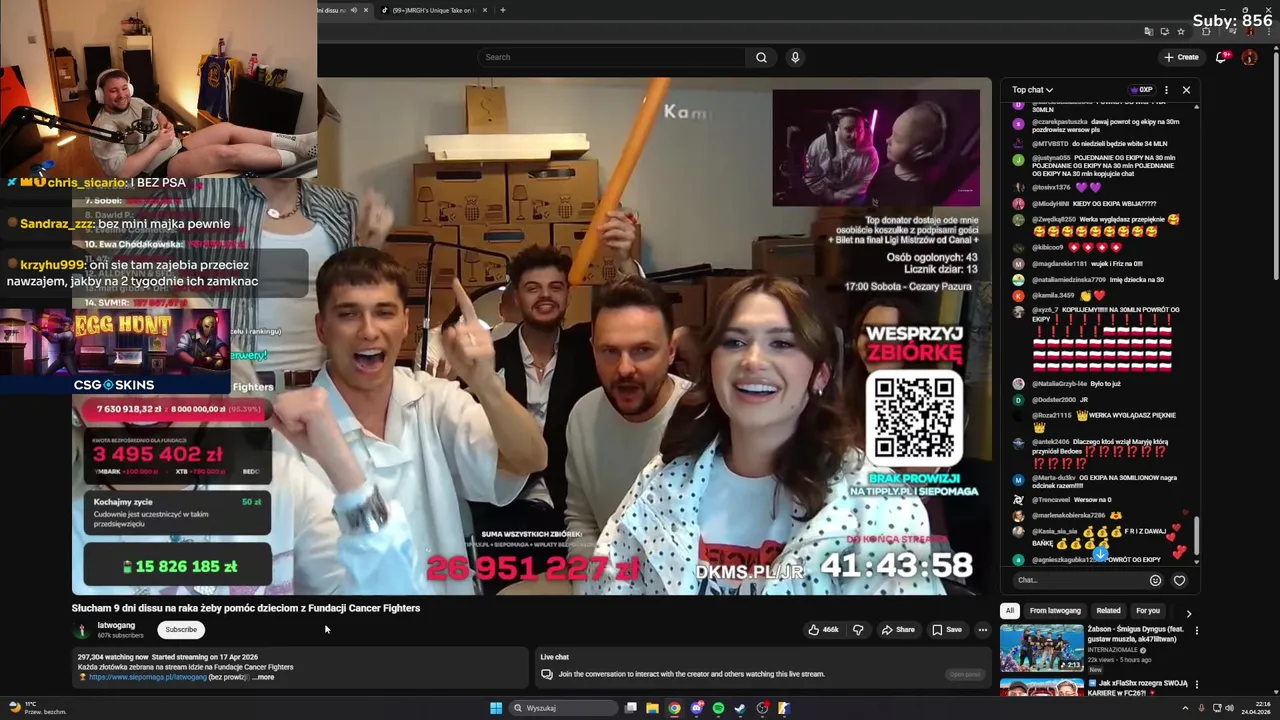Select the For you filter chip
The height and width of the screenshot is (720, 1280).
[1148, 611]
